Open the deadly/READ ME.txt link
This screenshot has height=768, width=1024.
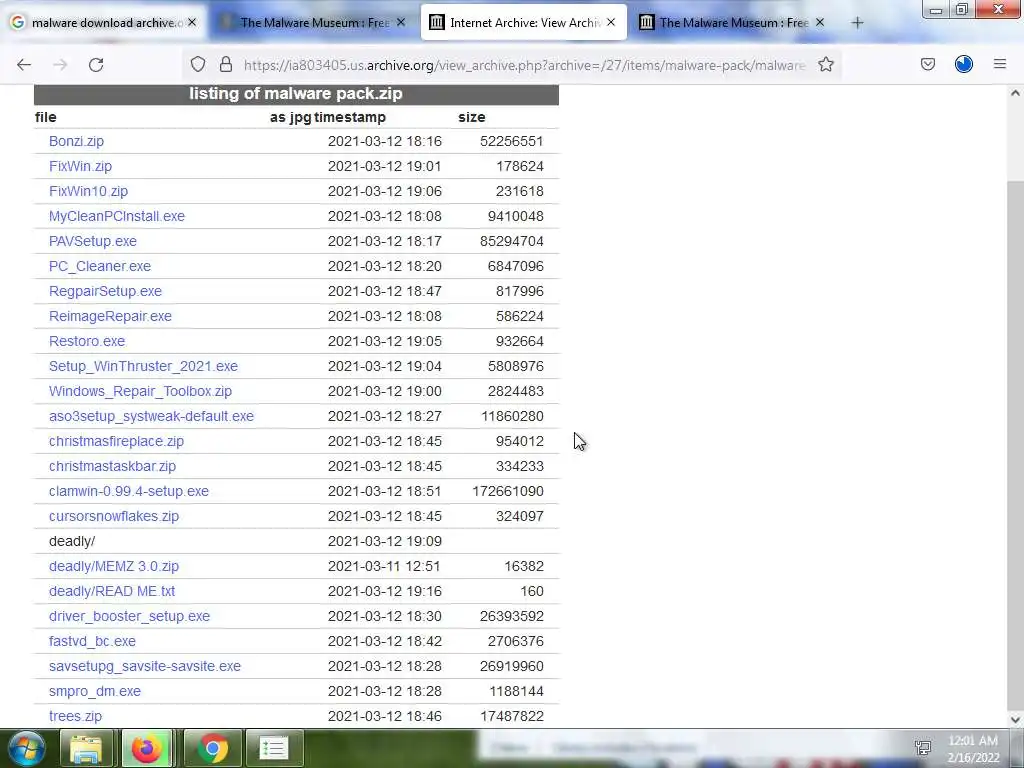(x=112, y=591)
